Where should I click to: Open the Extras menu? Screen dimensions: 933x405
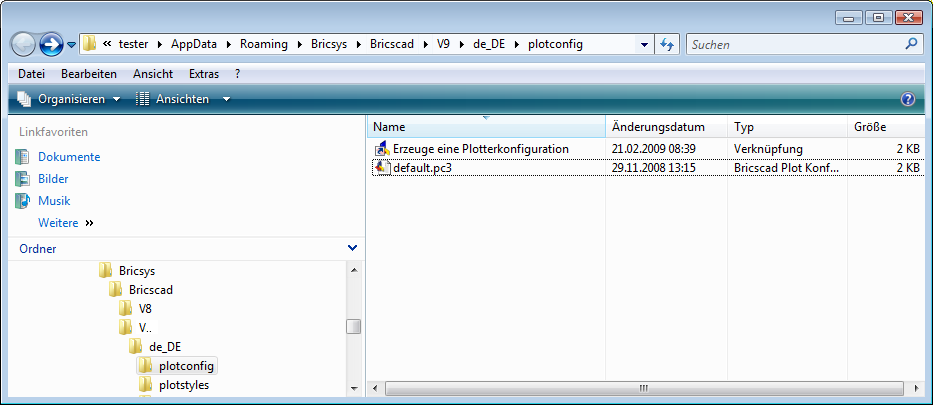coord(204,74)
